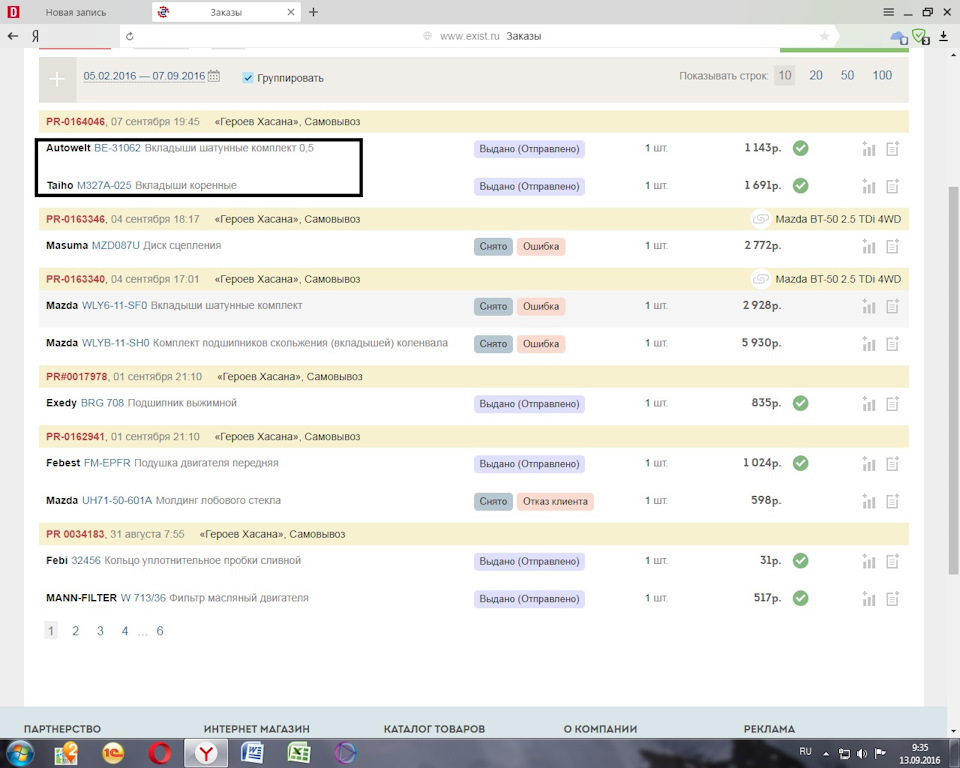
Task: Open date range 05.02.2016 — 07.09.2016
Action: click(x=144, y=76)
